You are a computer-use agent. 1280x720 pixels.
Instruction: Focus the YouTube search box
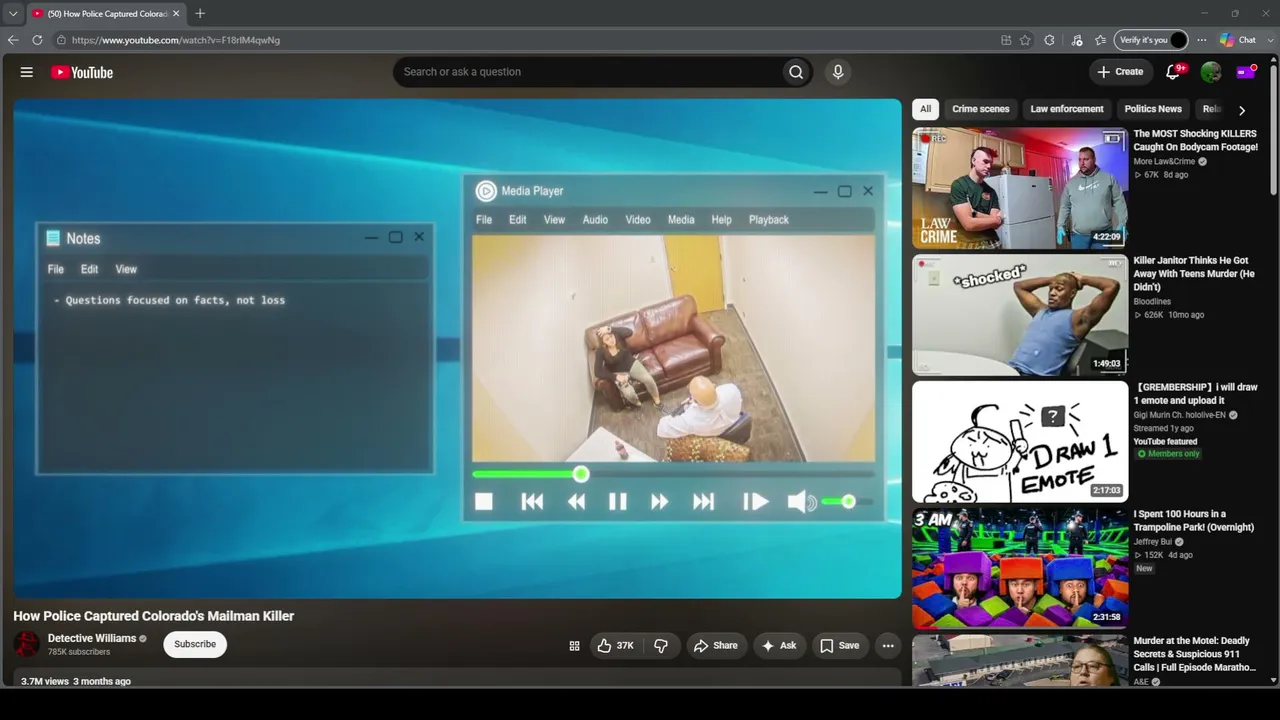(590, 72)
